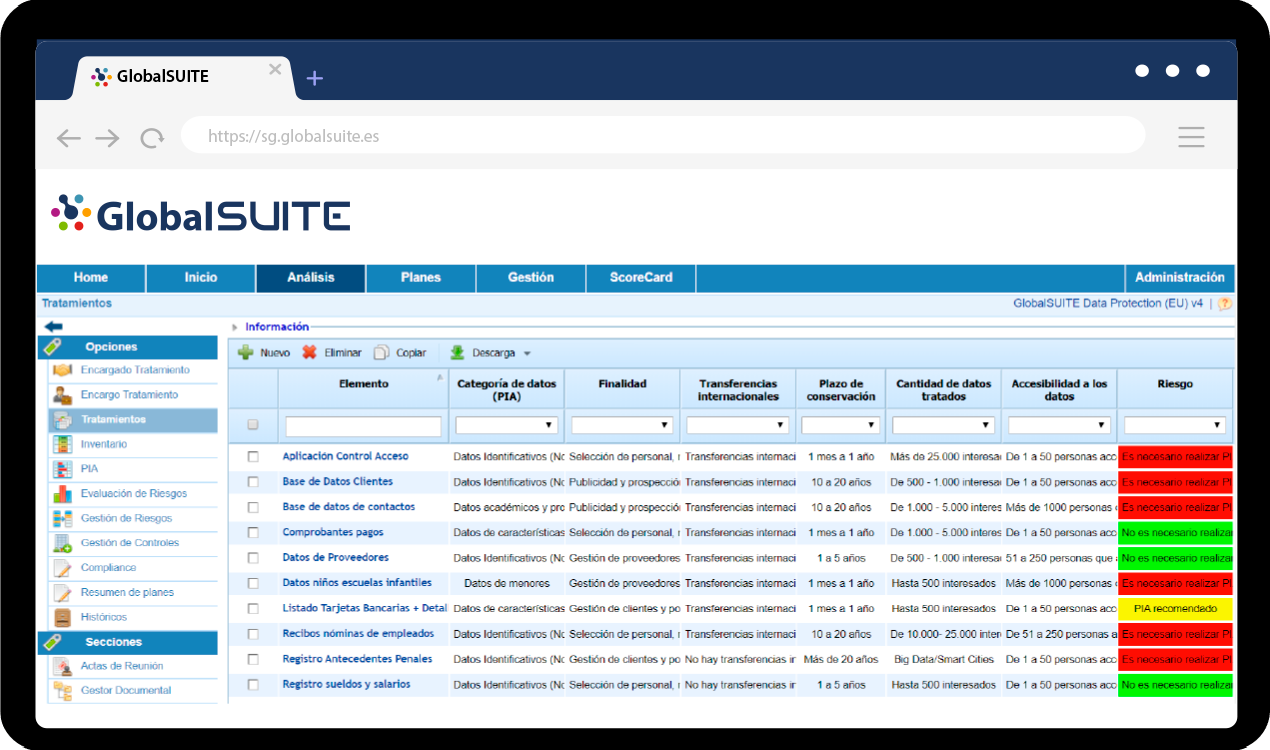Check the row for Registro Antecedentes Penales
The height and width of the screenshot is (750, 1270).
(253, 659)
